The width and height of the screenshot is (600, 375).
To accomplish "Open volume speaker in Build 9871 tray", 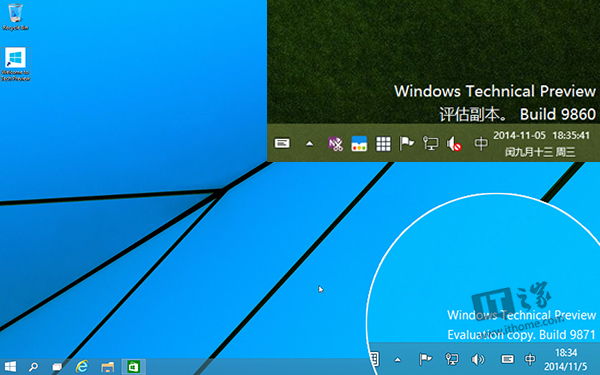I will [478, 359].
